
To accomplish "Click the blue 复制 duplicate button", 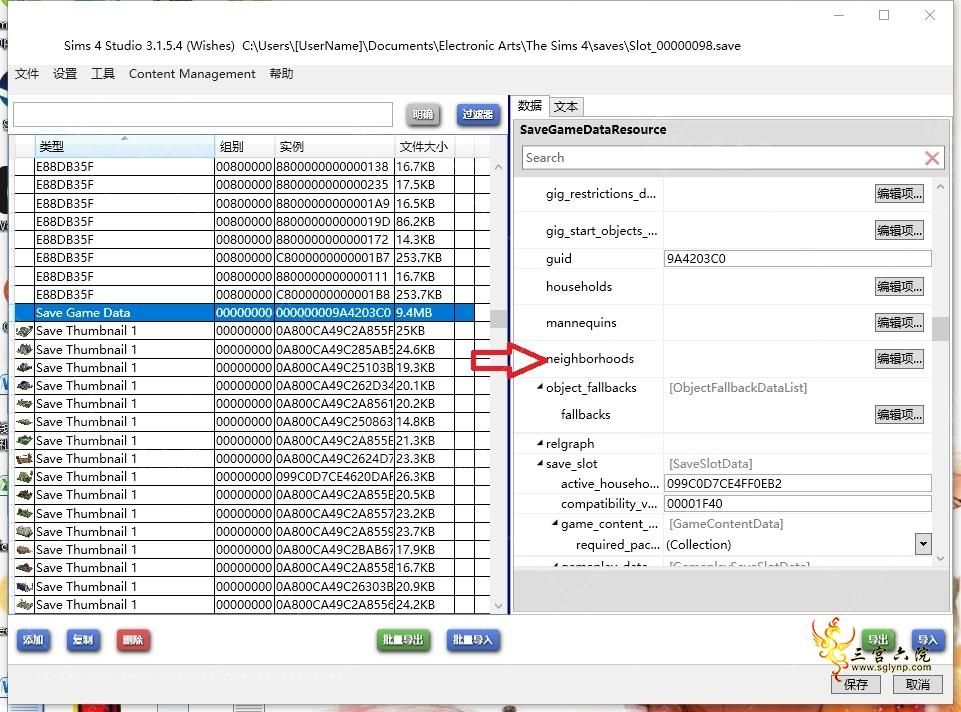I will (x=83, y=640).
